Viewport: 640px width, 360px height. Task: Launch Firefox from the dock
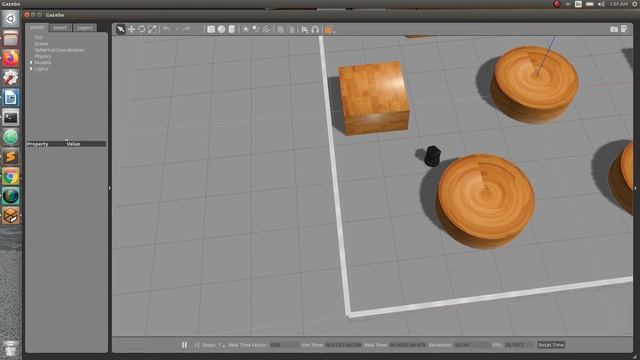pos(11,58)
